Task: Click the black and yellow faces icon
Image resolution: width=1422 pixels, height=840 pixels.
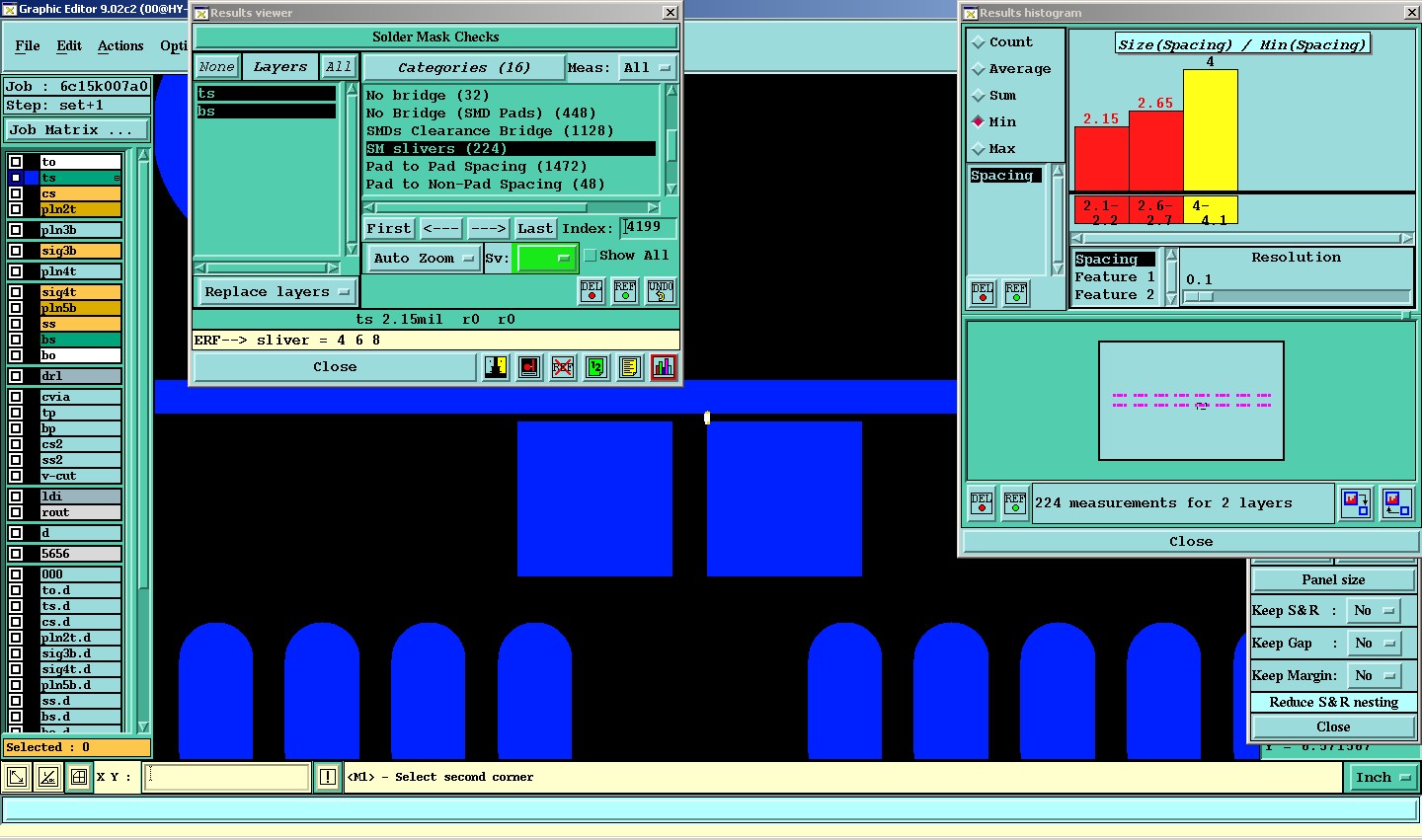Action: coord(496,367)
